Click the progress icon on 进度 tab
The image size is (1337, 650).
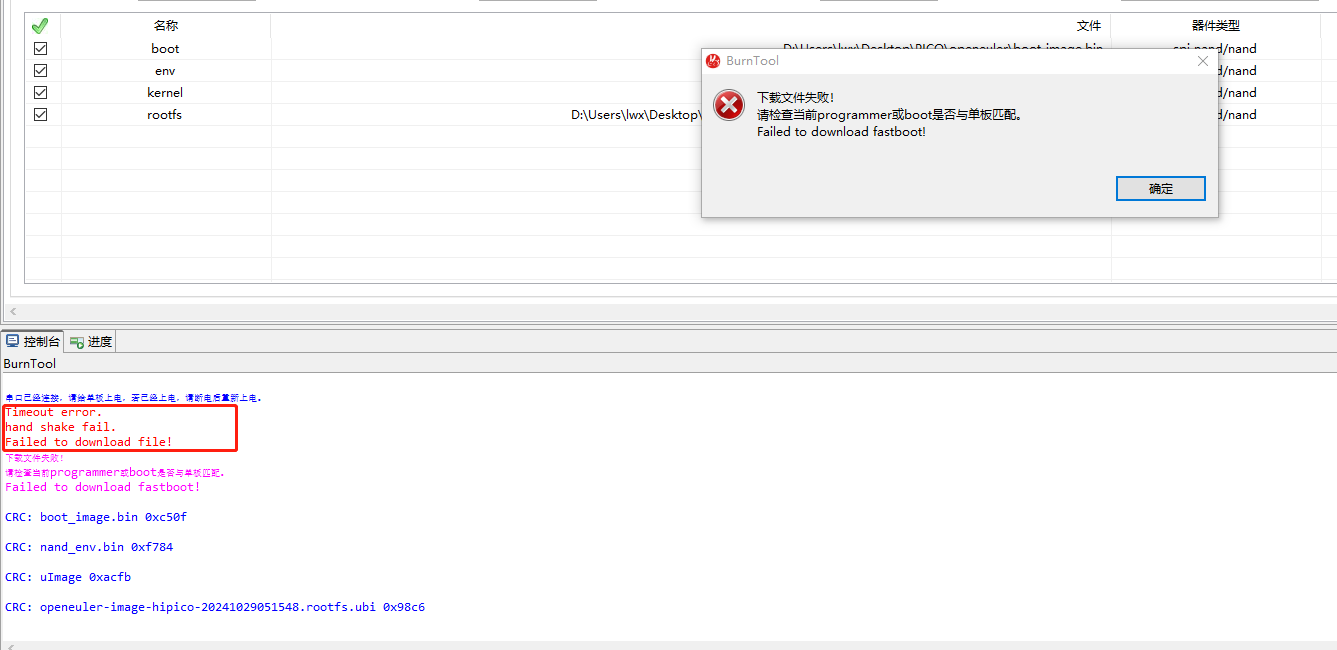77,342
